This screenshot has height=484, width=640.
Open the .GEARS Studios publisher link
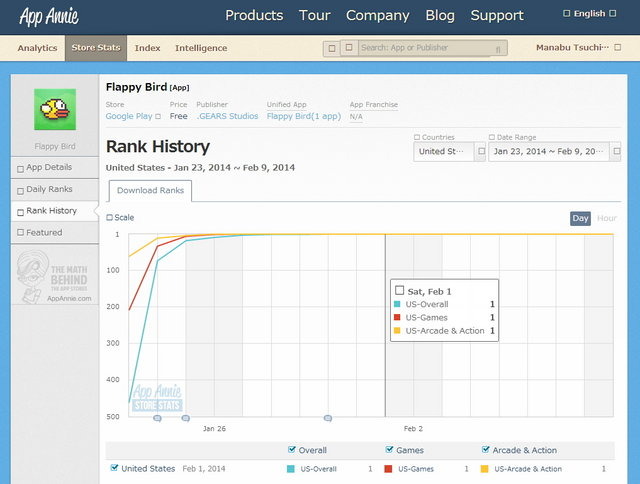click(227, 116)
